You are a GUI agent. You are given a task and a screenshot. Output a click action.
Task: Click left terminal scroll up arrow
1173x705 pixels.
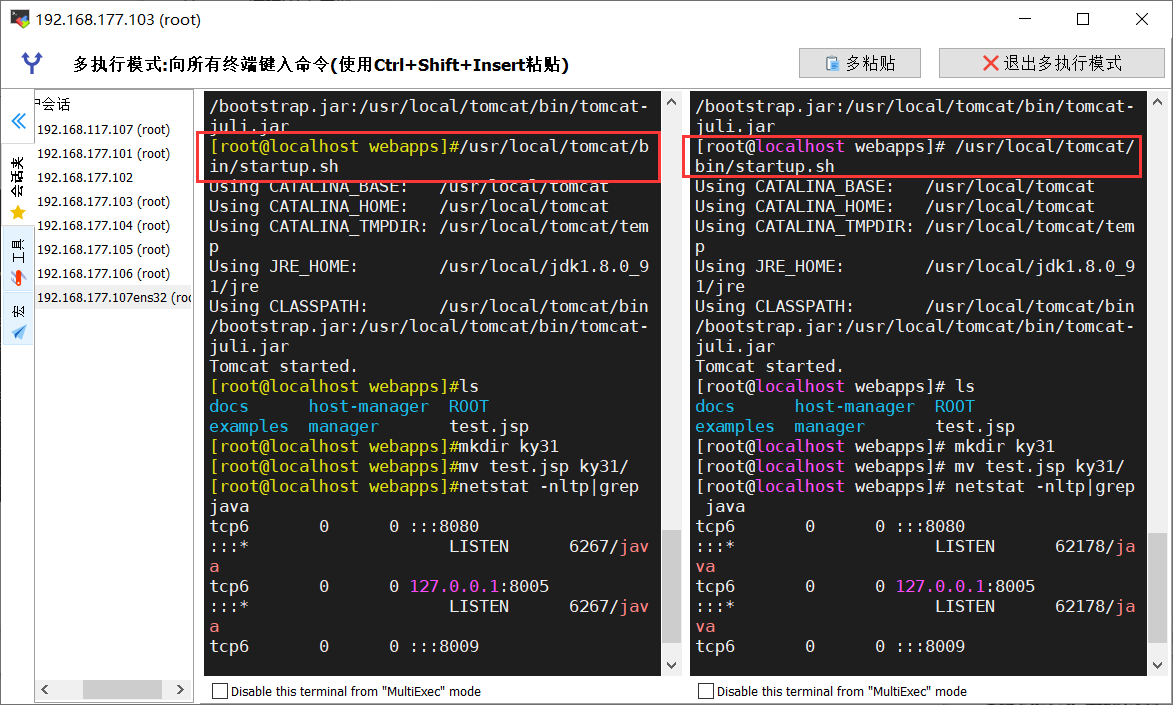point(671,102)
